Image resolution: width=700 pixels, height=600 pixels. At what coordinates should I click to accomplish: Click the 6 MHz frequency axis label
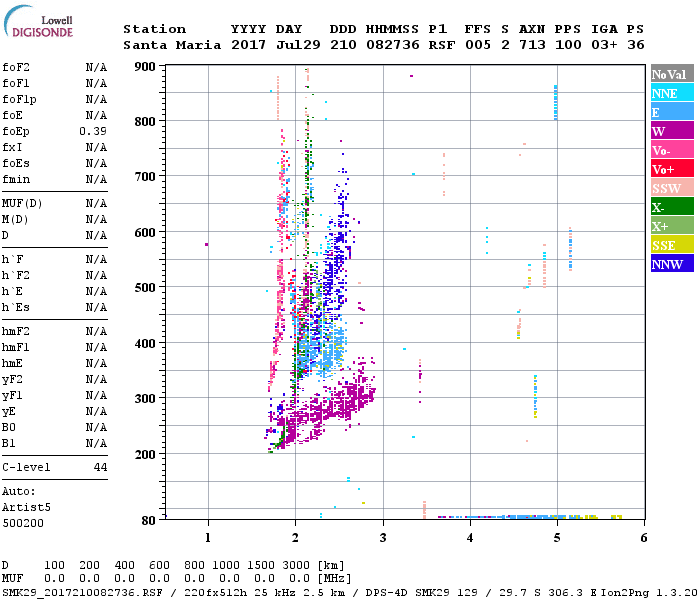(x=644, y=538)
